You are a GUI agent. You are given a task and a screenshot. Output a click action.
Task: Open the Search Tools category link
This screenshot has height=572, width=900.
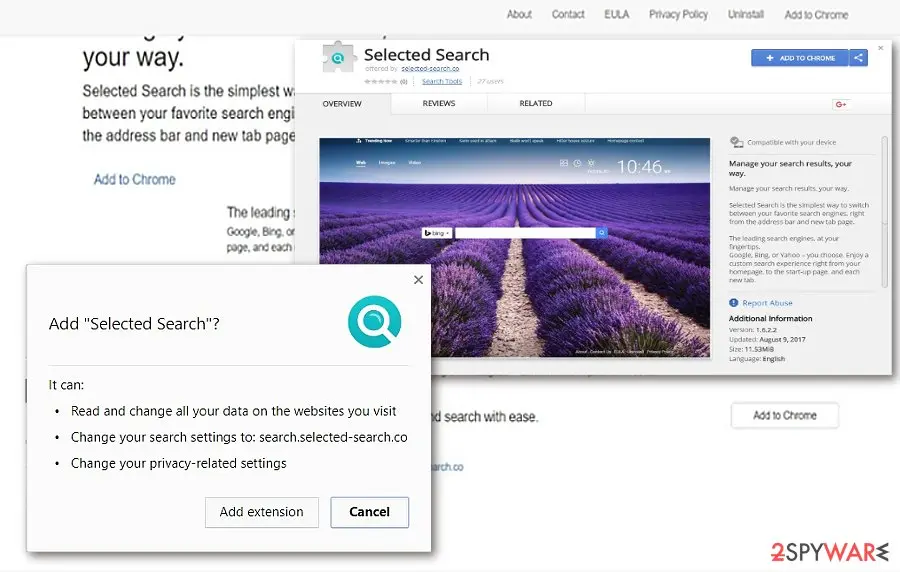pyautogui.click(x=442, y=81)
